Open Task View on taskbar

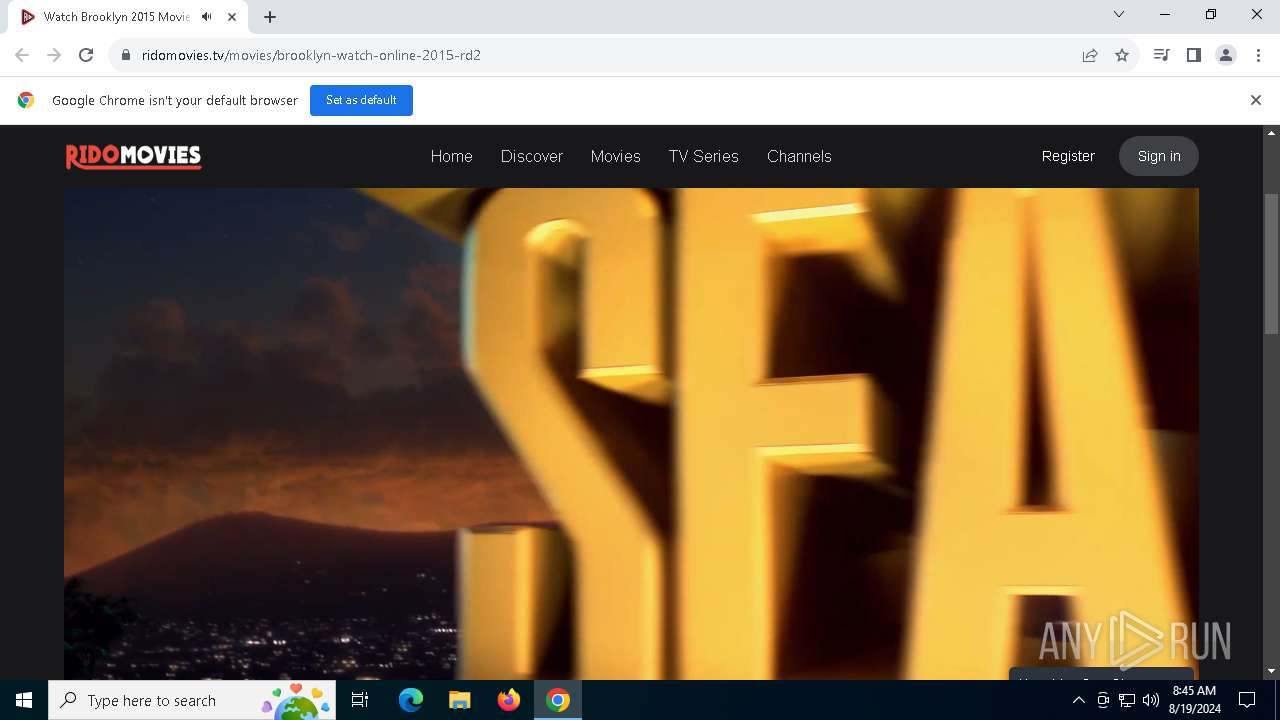tap(360, 700)
